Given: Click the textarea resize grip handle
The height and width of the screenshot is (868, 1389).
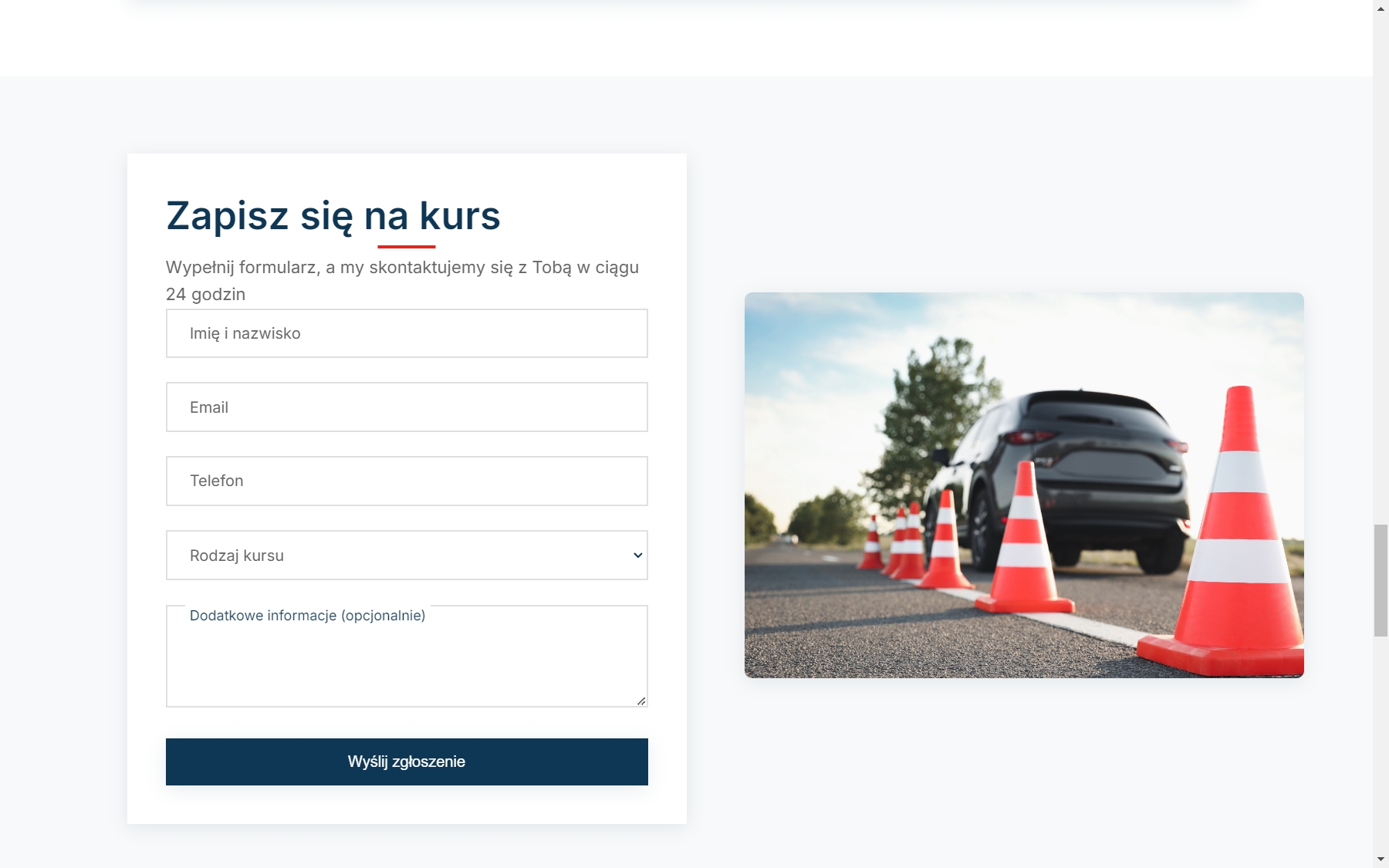Looking at the screenshot, I should pos(641,701).
